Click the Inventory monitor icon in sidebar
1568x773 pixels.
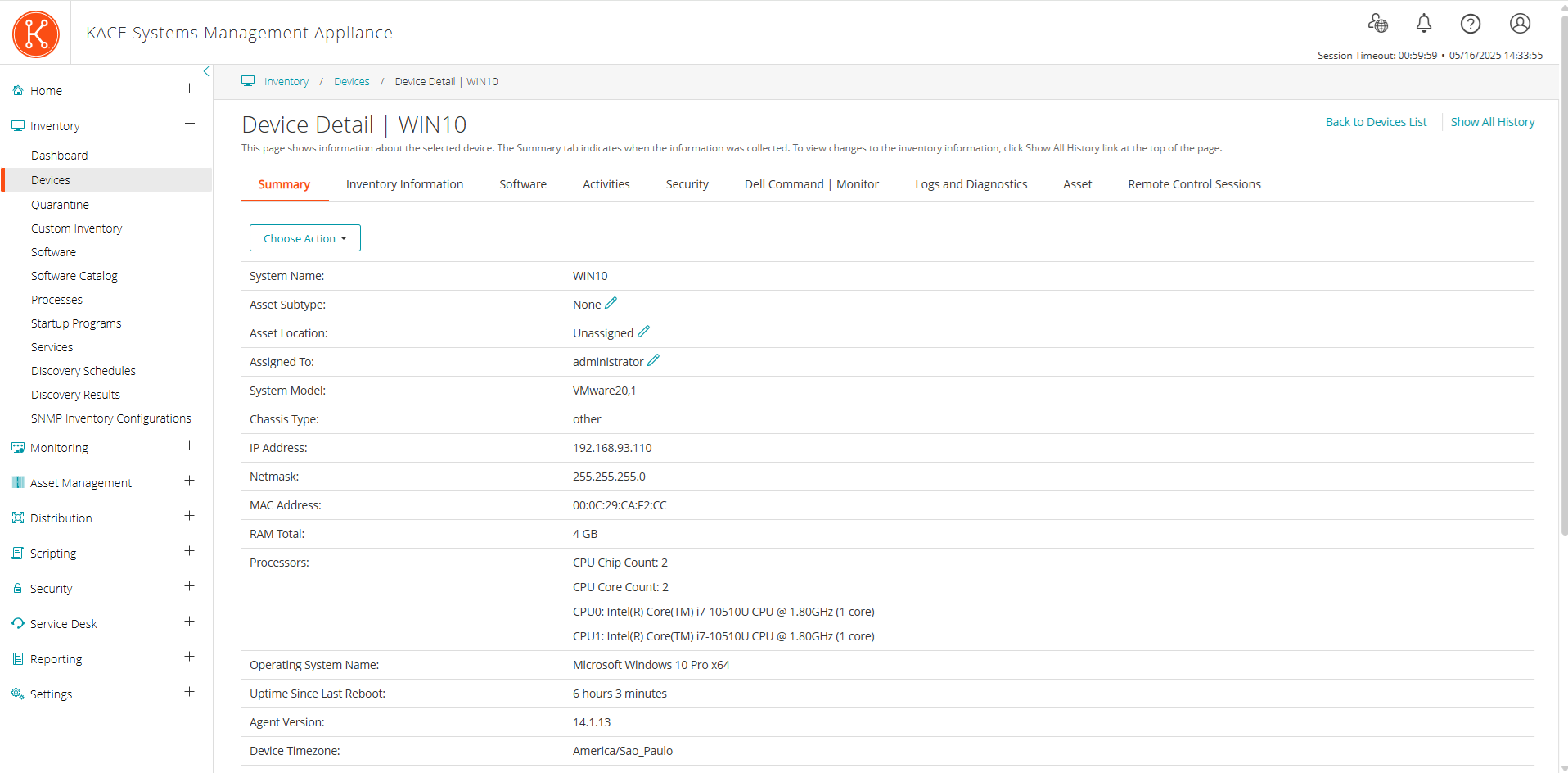point(18,126)
